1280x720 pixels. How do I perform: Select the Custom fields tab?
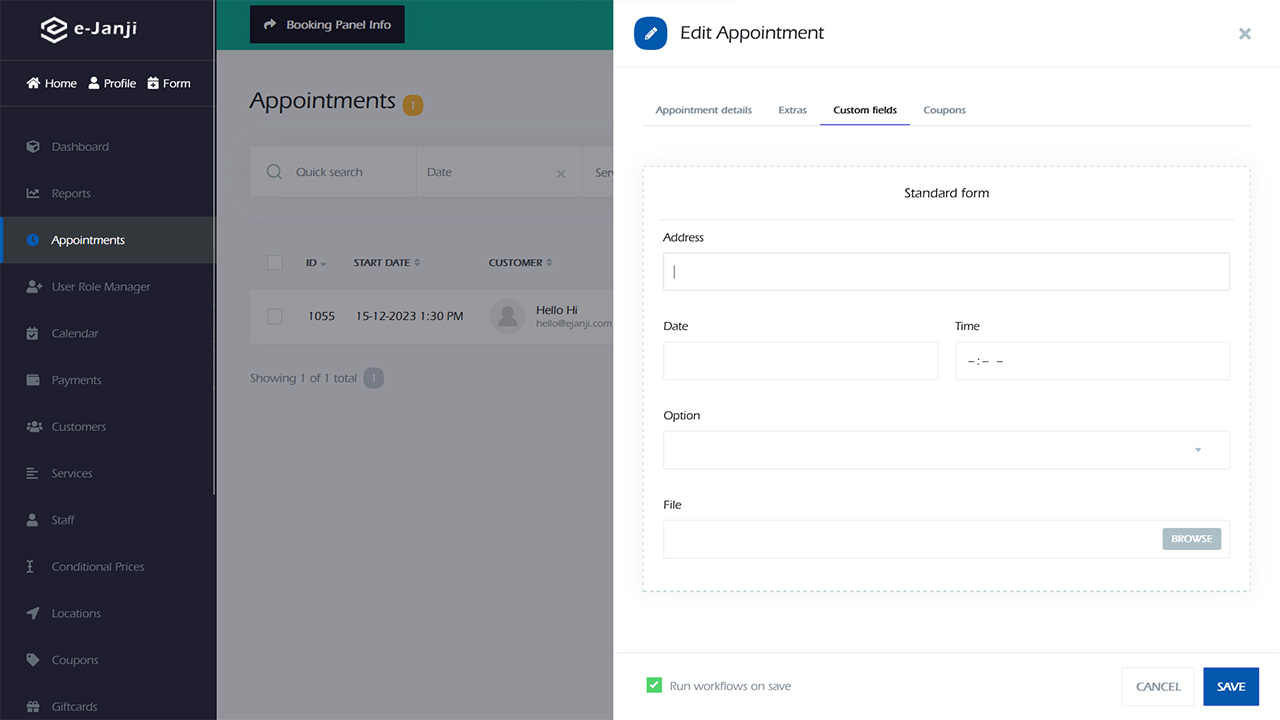865,110
